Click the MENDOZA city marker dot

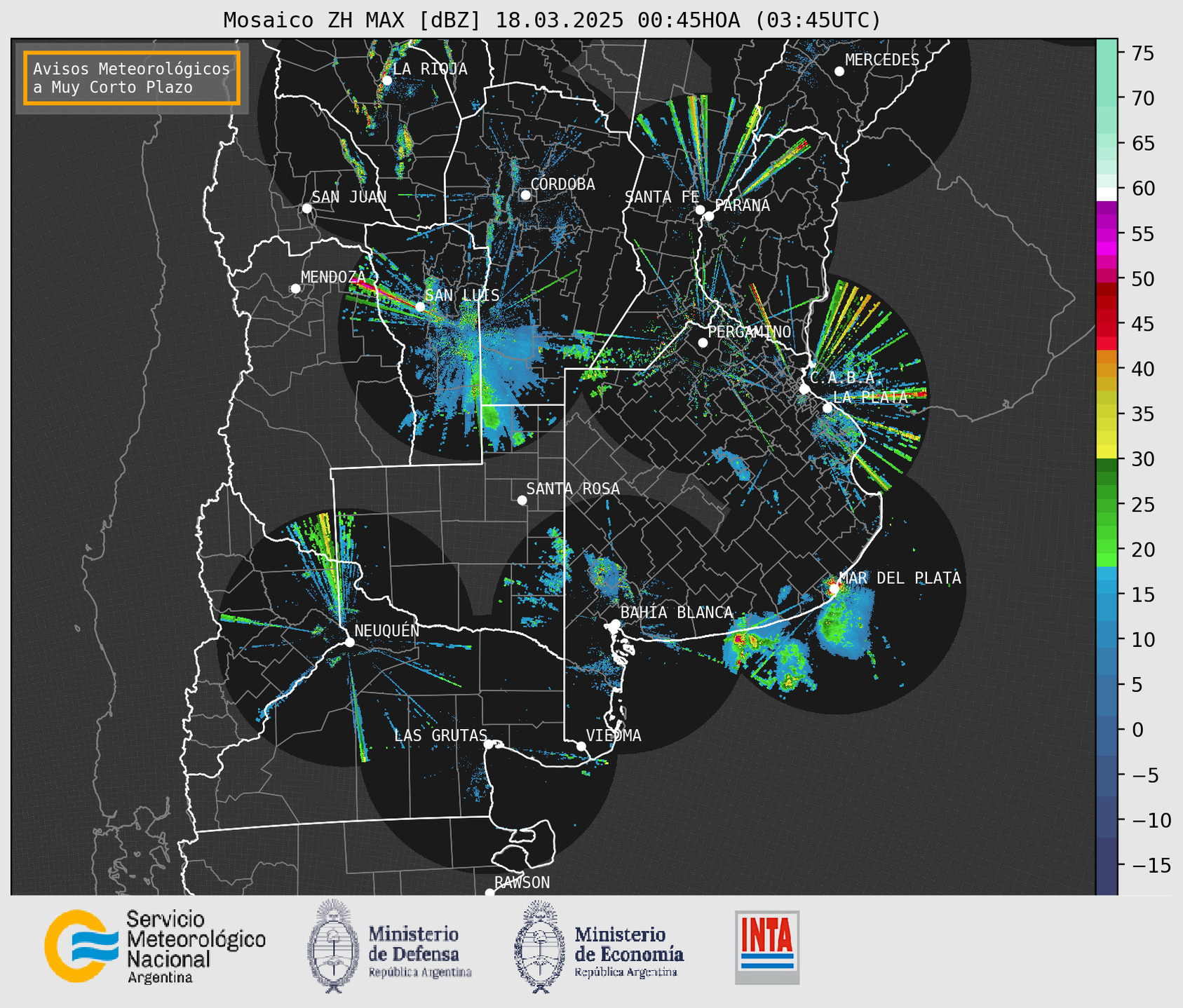coord(296,289)
